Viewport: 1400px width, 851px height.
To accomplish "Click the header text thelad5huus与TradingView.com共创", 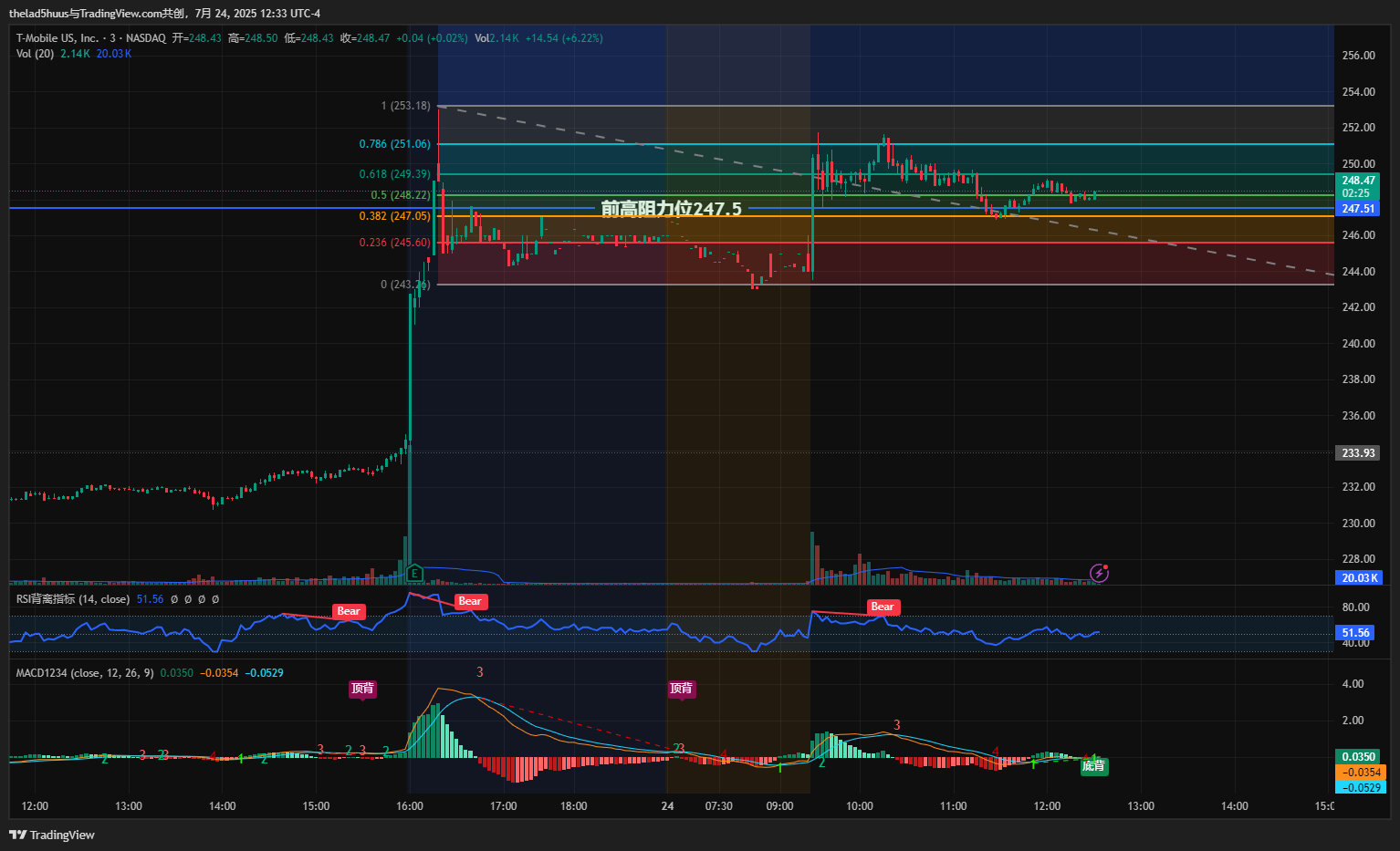I will (98, 14).
